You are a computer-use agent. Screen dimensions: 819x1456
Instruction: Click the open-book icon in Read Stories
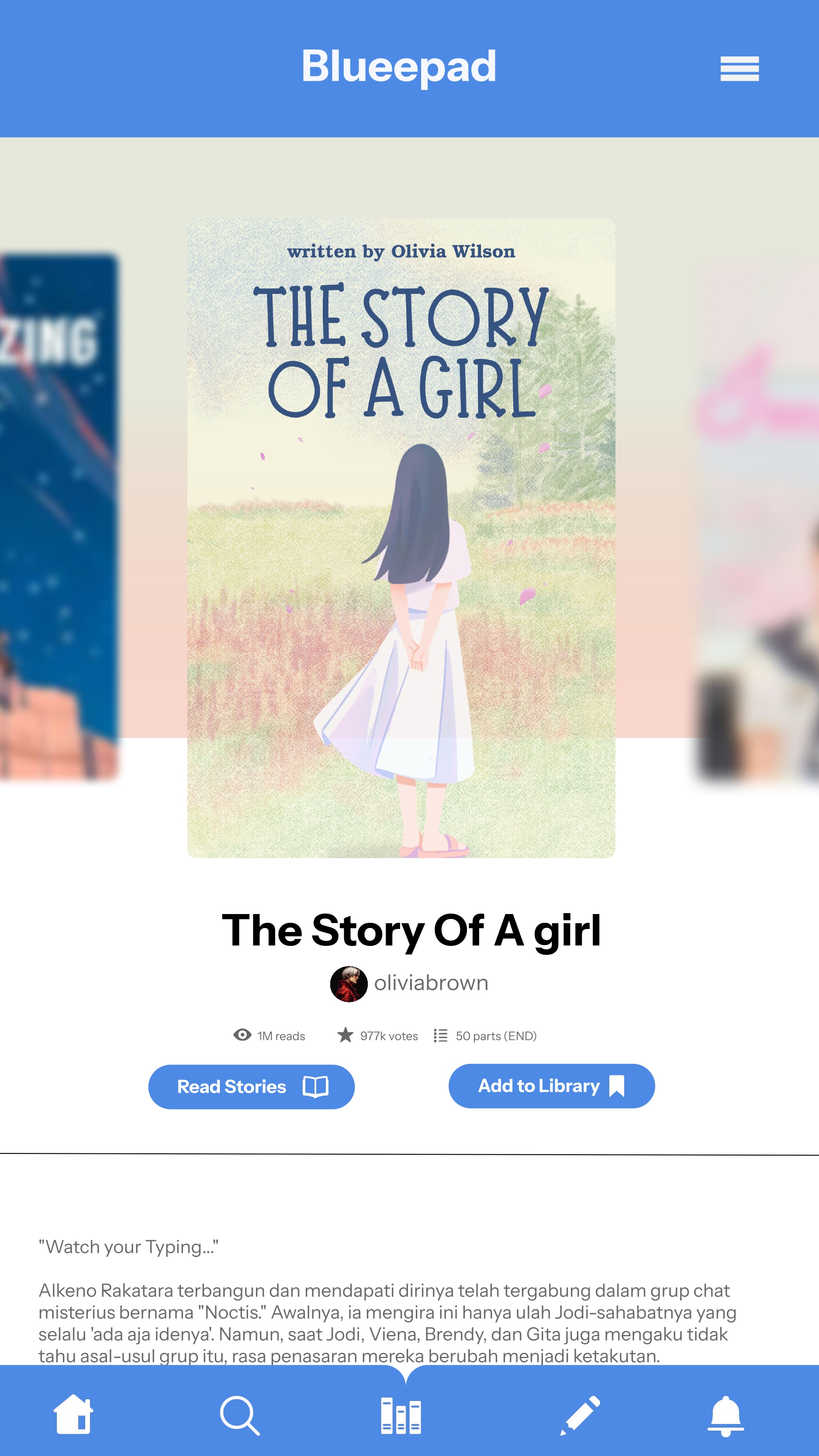(315, 1087)
